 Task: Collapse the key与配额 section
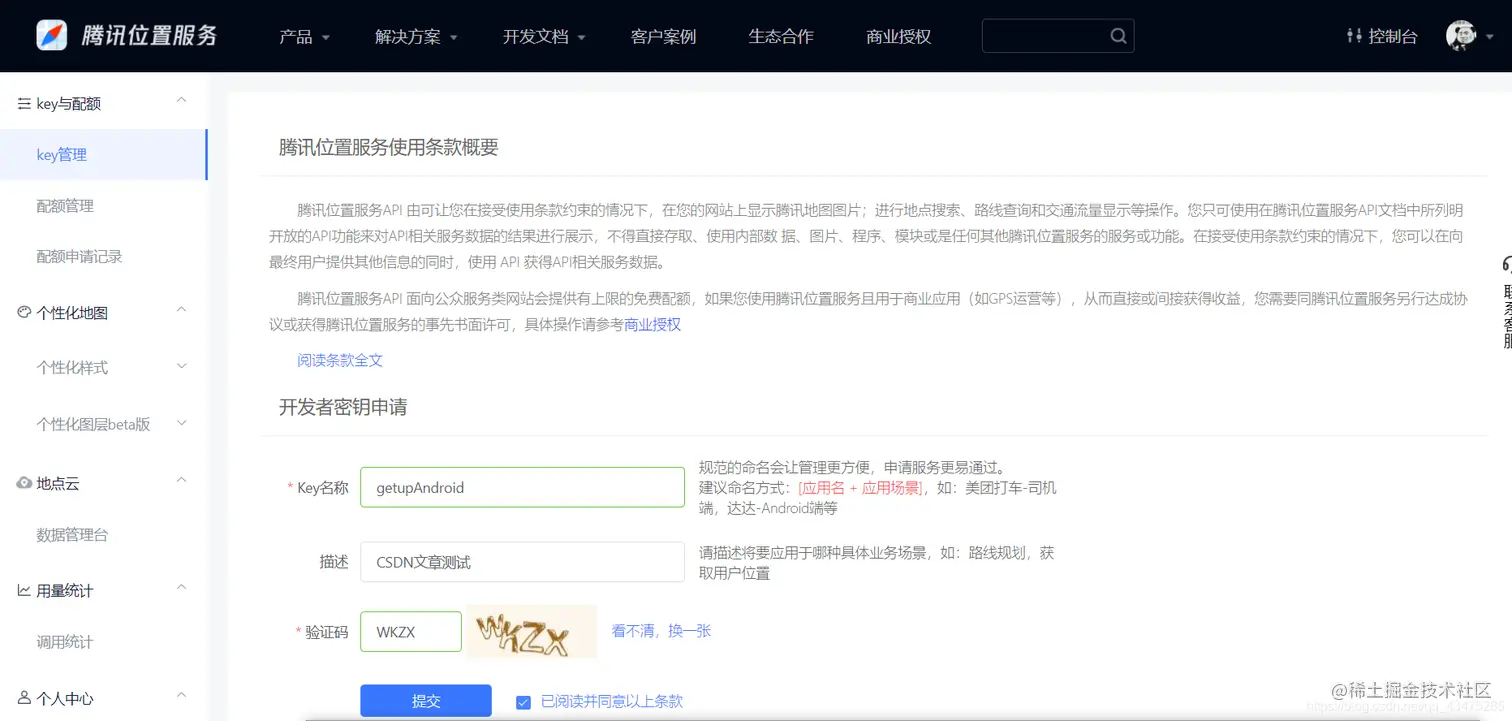pos(181,100)
